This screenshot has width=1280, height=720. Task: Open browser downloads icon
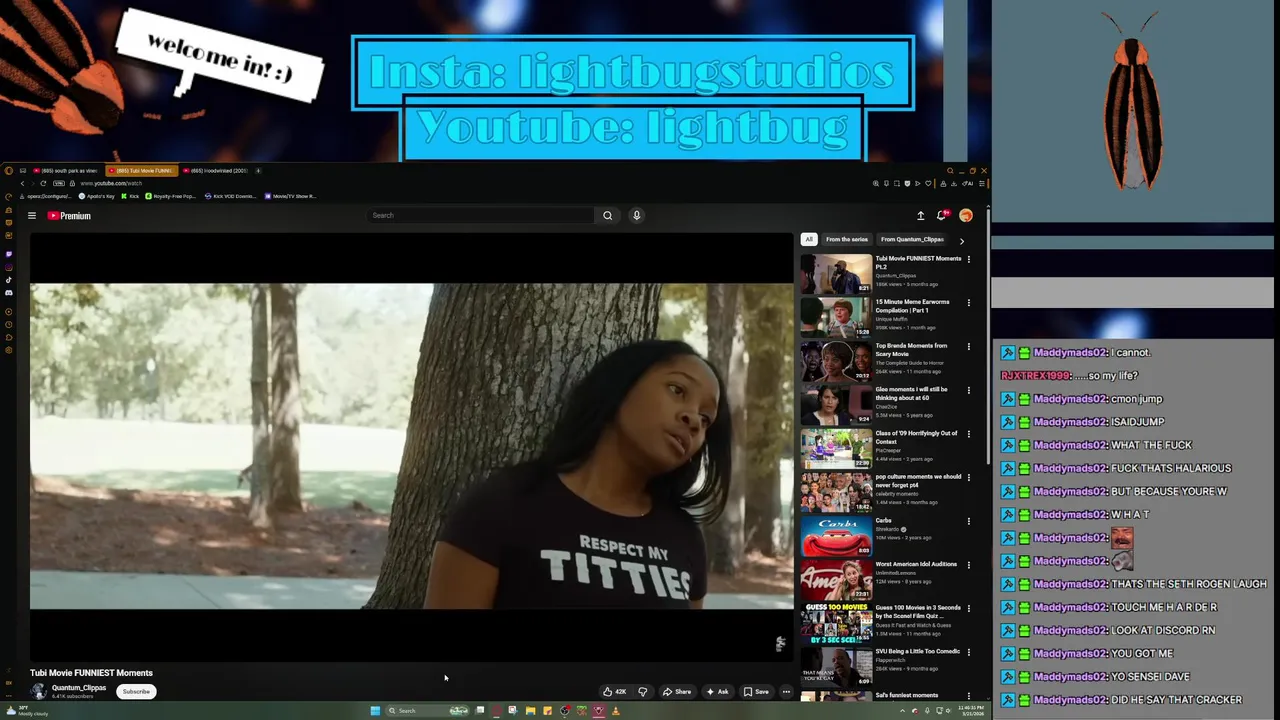click(953, 183)
